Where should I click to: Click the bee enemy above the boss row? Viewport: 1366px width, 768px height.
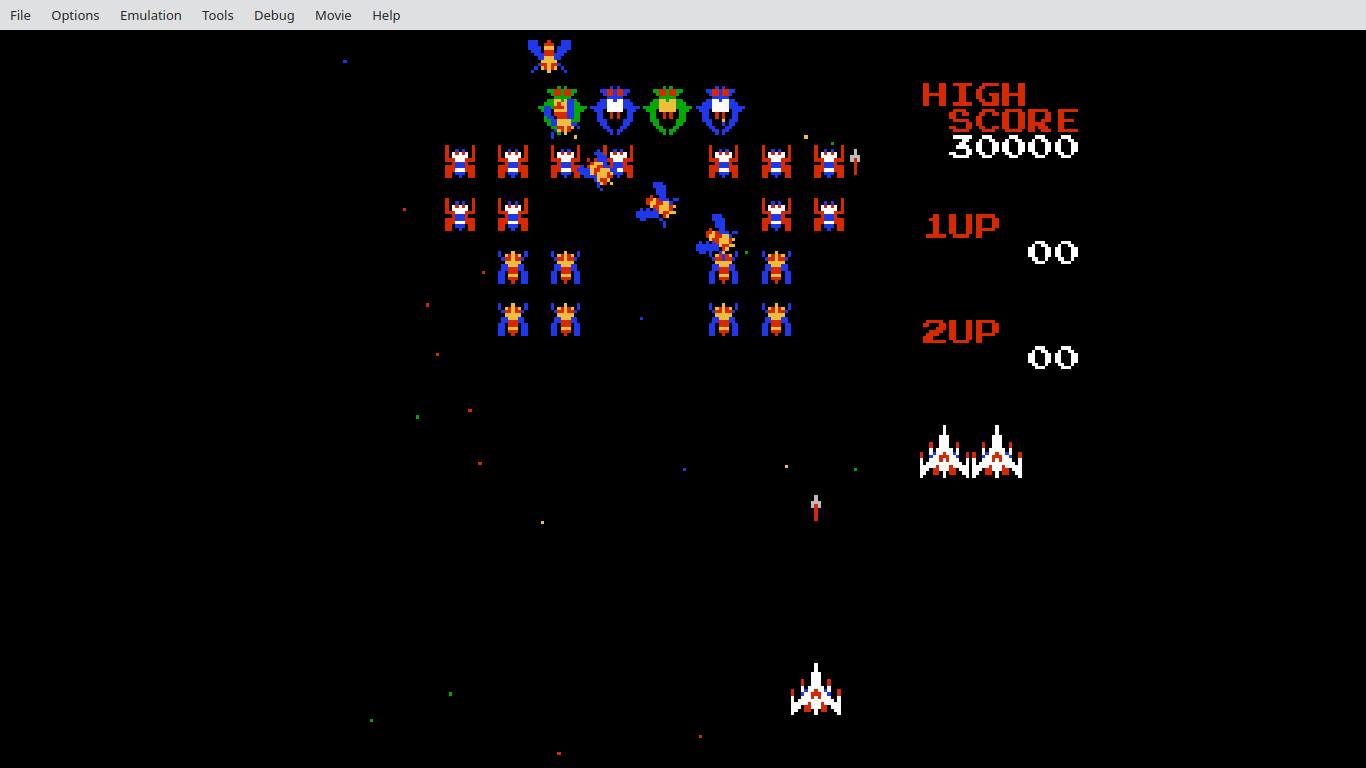(549, 56)
